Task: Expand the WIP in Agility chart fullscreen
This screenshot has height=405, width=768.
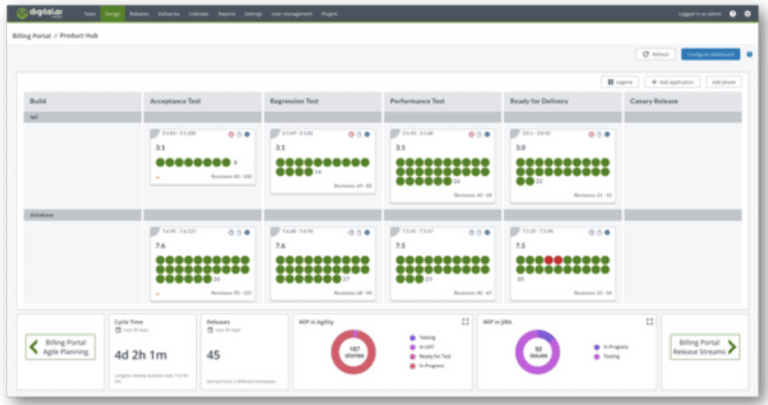Action: click(x=465, y=322)
